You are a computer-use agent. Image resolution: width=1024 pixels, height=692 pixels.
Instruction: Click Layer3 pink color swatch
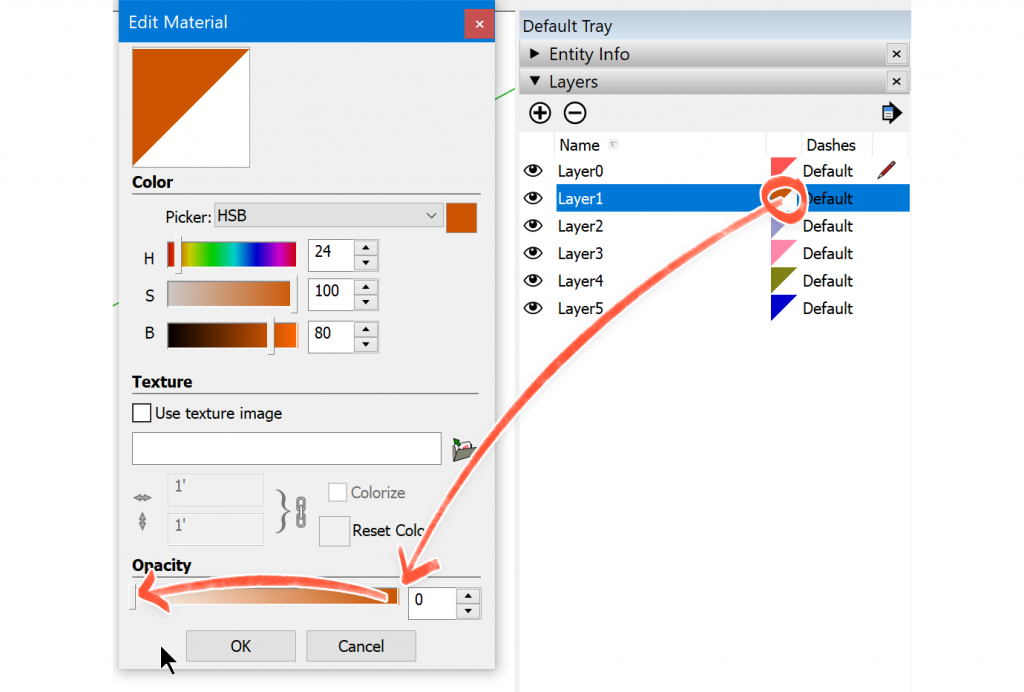783,253
